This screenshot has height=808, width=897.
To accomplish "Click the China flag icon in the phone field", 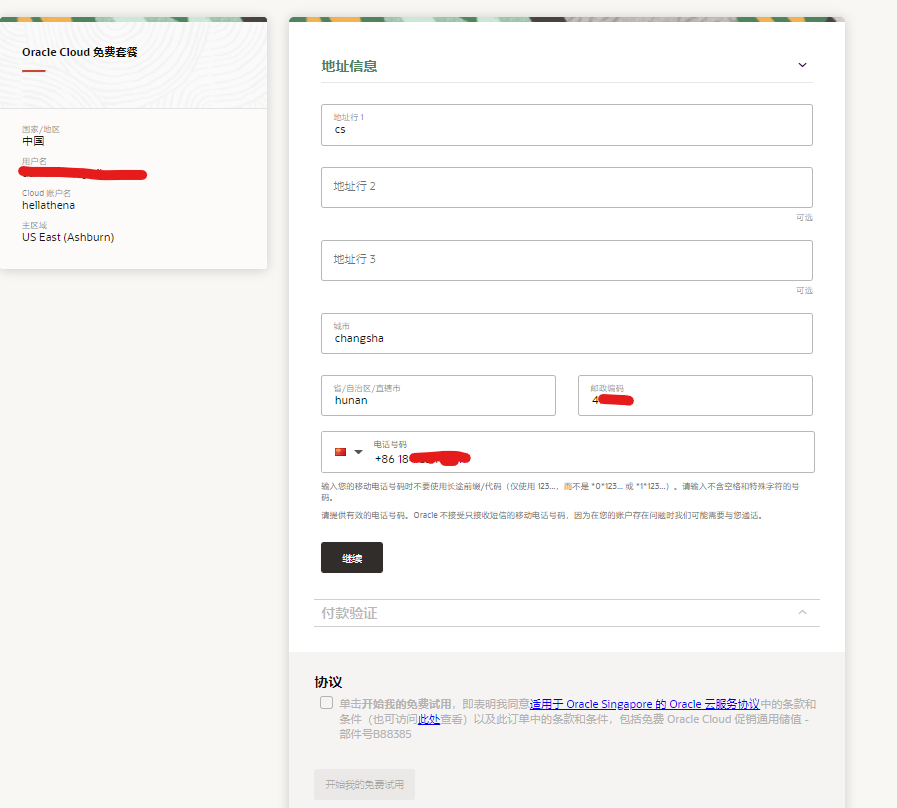I will click(x=340, y=452).
